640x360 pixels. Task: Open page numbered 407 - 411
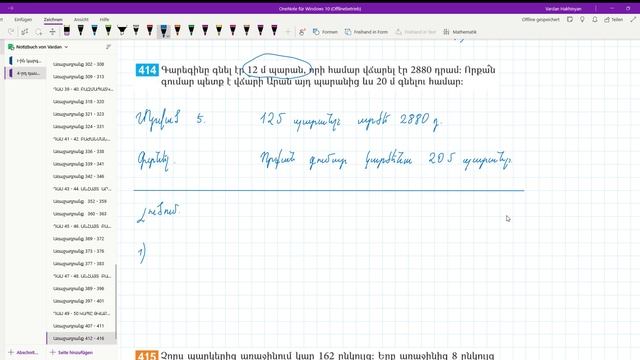81,326
